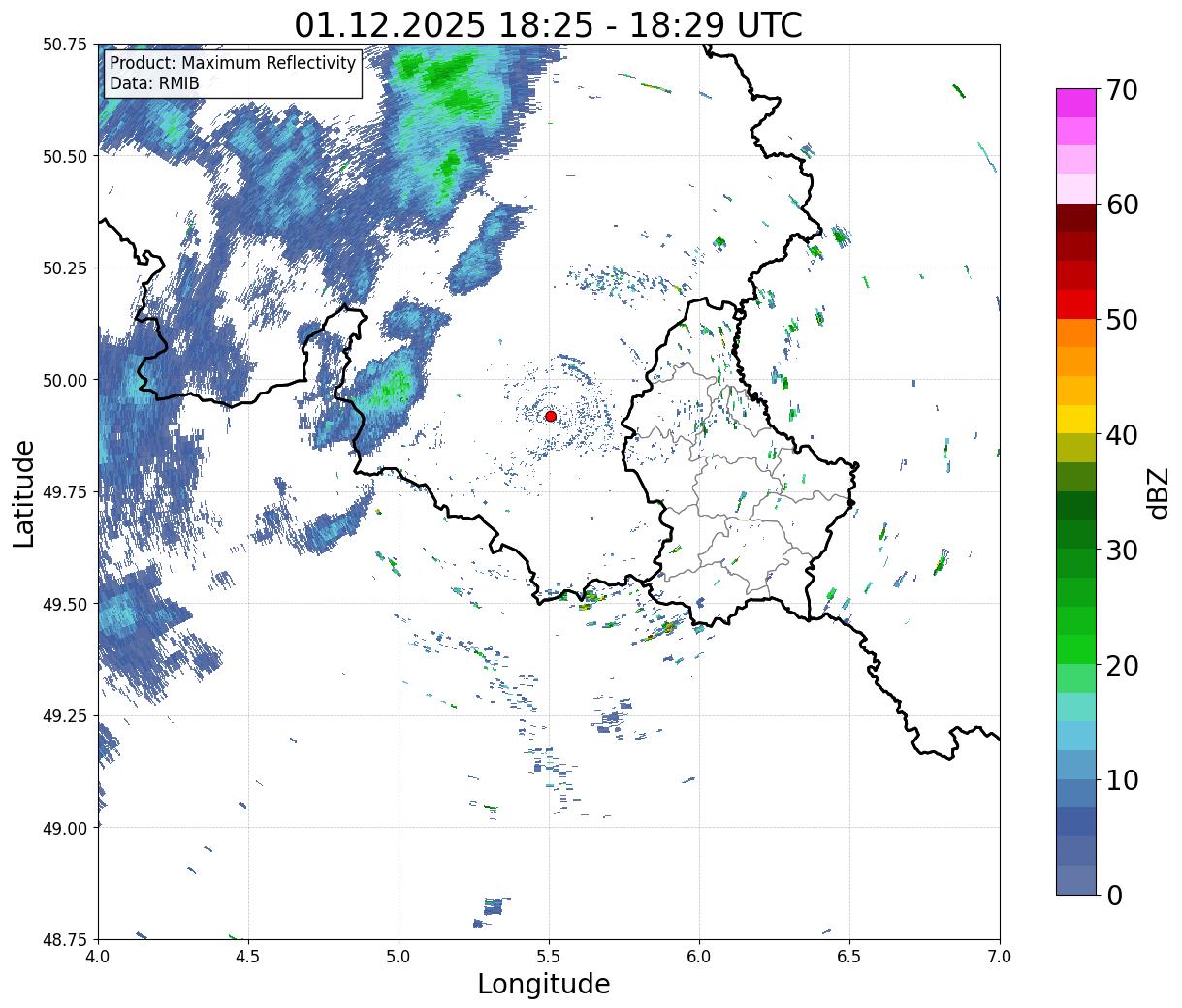Click colorbar tick label '20'
The width and height of the screenshot is (1182, 1008).
[1122, 665]
